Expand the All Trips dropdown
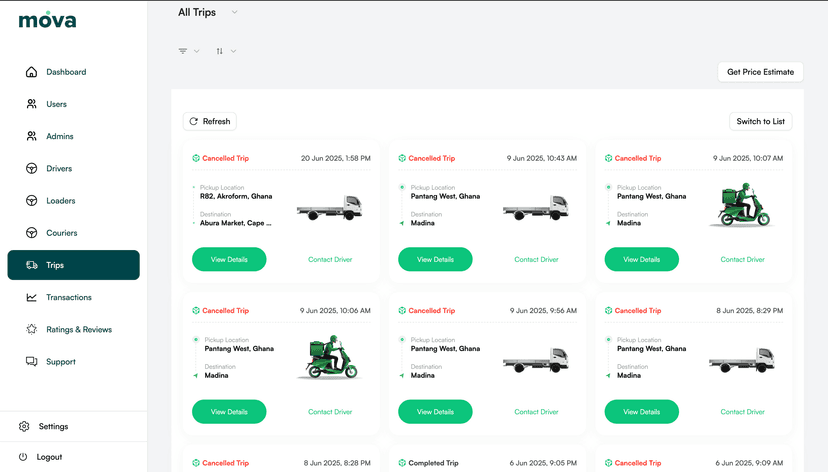This screenshot has width=828, height=472. coord(234,13)
